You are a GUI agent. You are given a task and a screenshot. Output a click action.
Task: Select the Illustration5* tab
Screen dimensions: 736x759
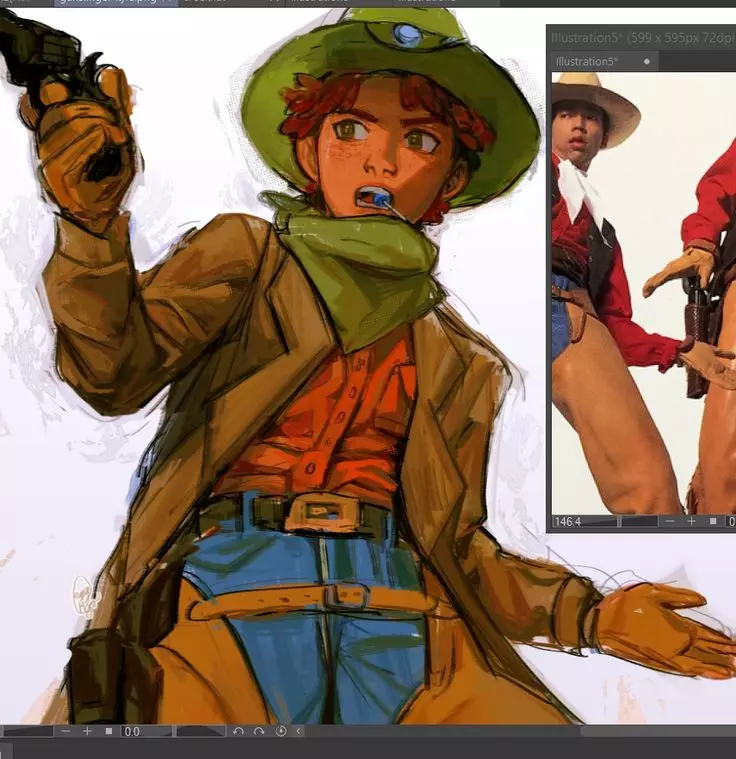pos(590,62)
